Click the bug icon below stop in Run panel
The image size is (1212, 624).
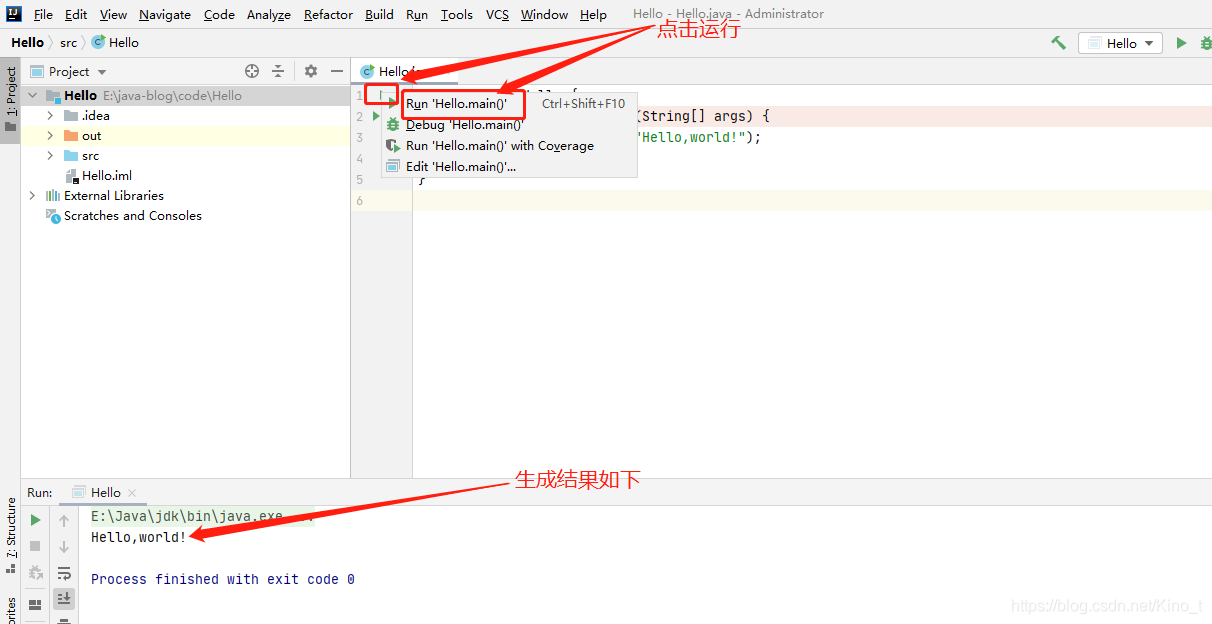coord(35,572)
